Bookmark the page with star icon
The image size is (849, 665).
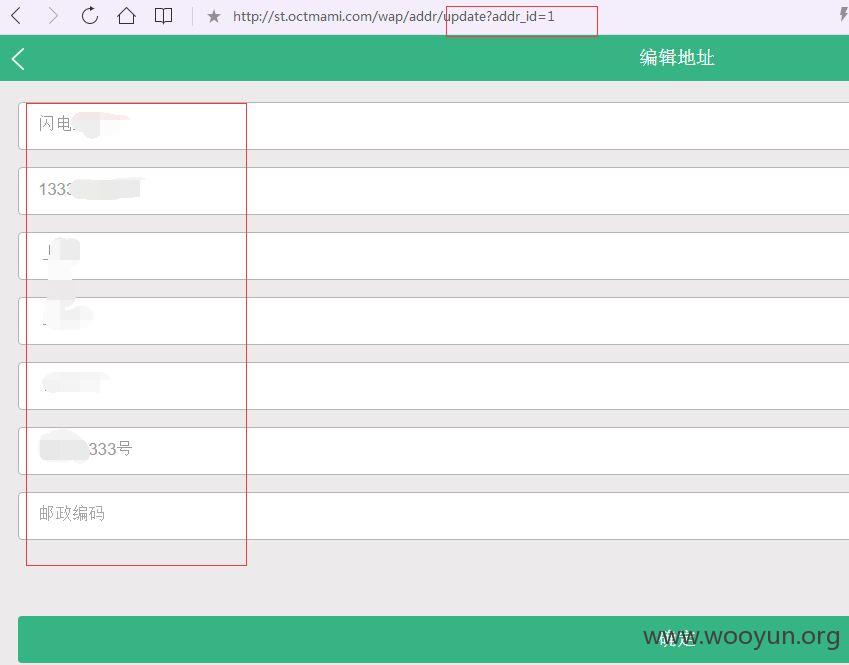pyautogui.click(x=213, y=16)
